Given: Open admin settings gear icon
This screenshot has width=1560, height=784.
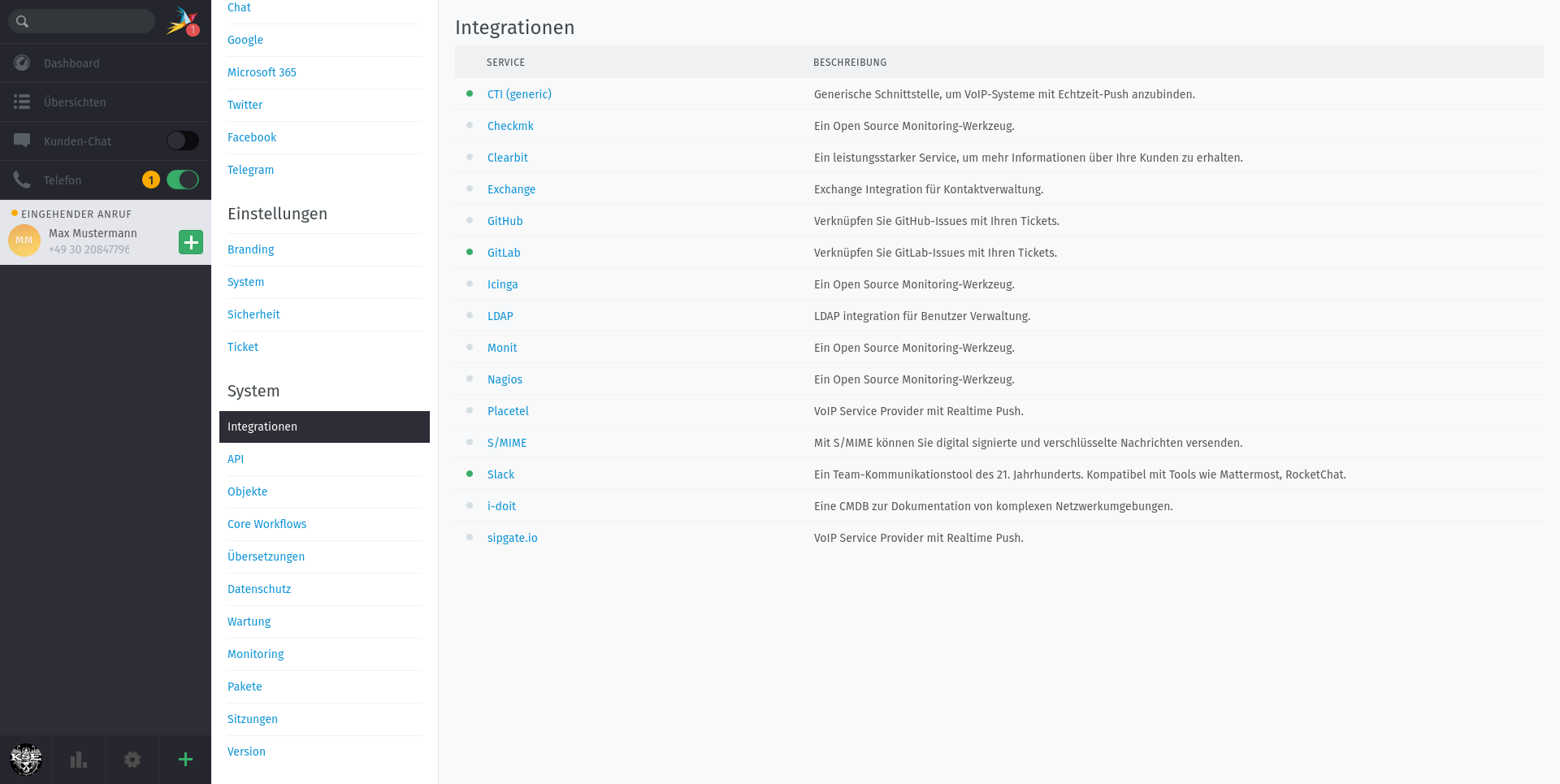Looking at the screenshot, I should [132, 760].
